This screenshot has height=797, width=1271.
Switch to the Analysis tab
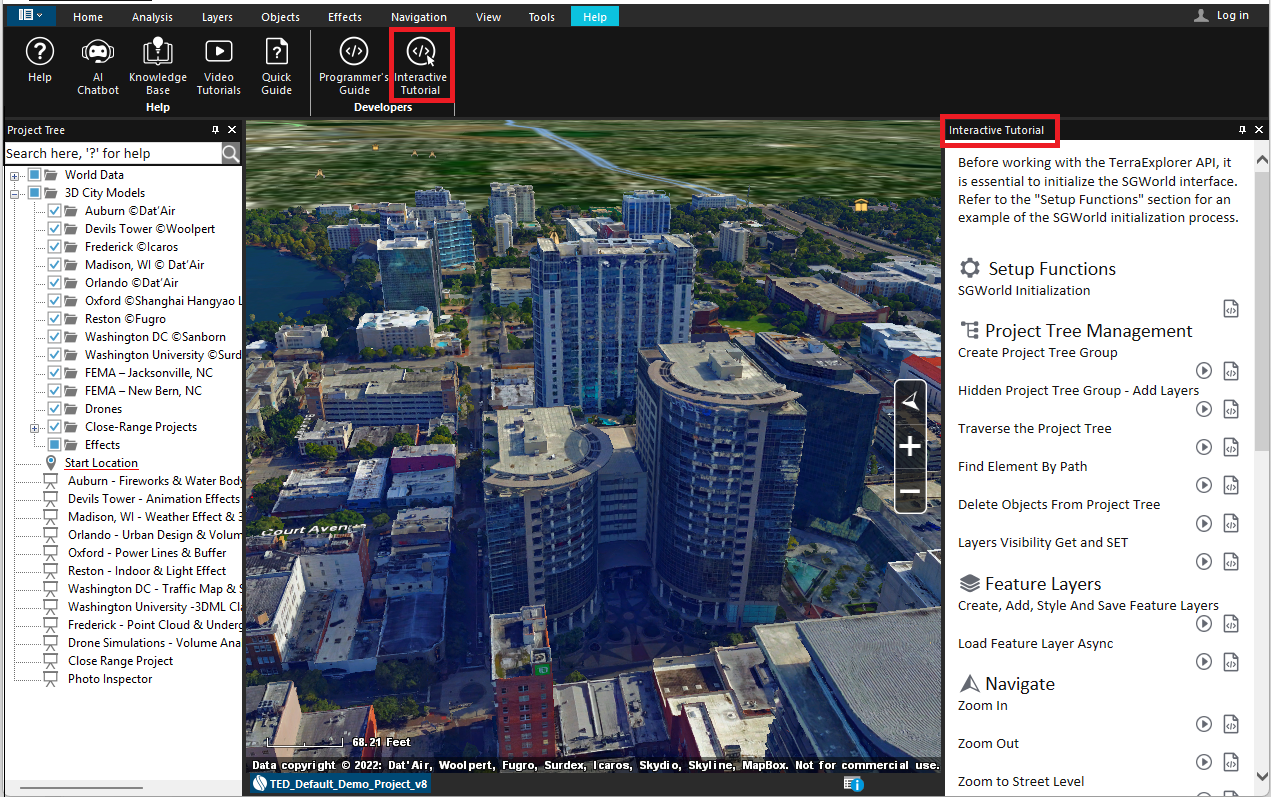[x=152, y=17]
